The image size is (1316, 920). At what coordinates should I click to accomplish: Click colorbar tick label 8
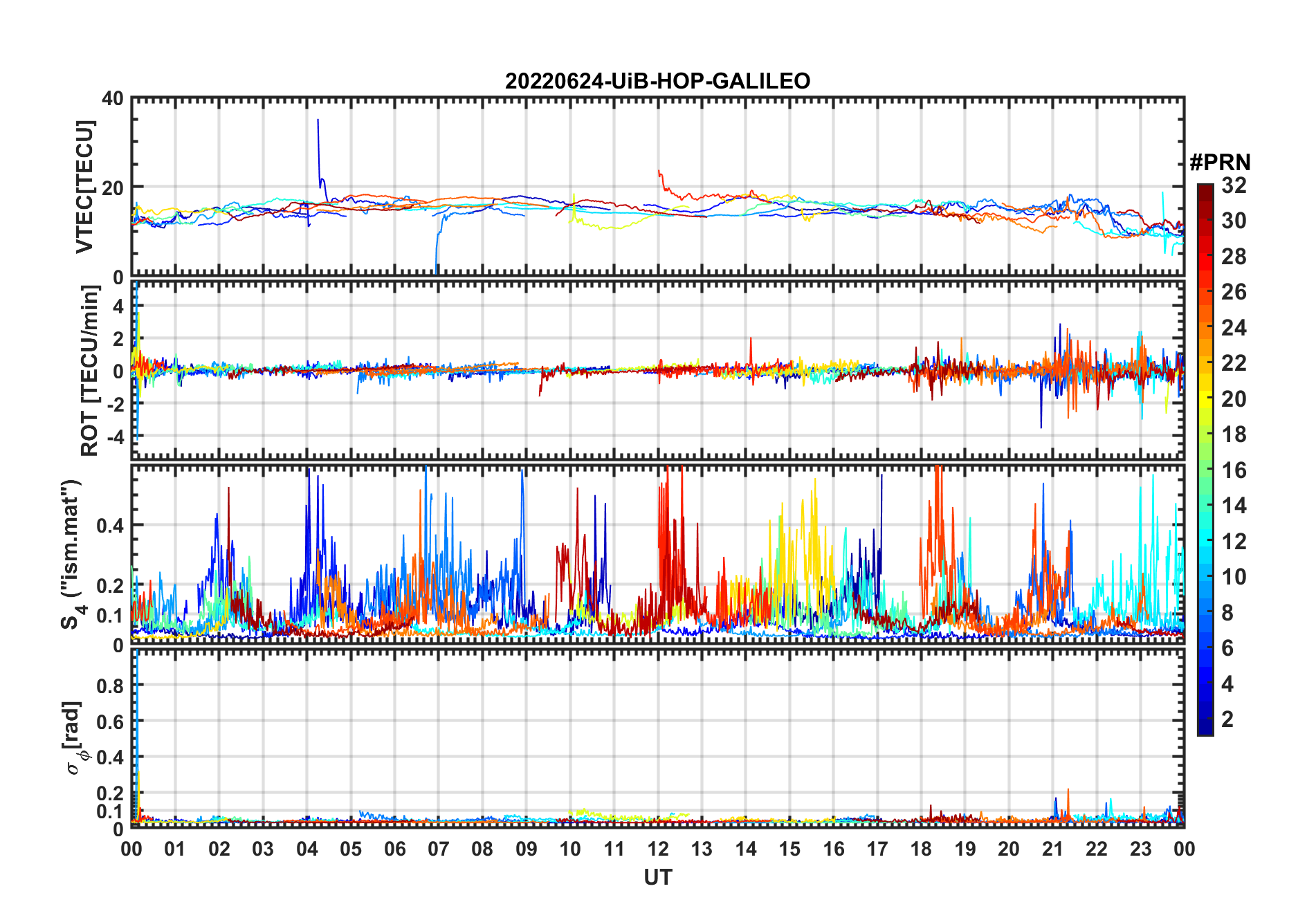pos(1227,613)
